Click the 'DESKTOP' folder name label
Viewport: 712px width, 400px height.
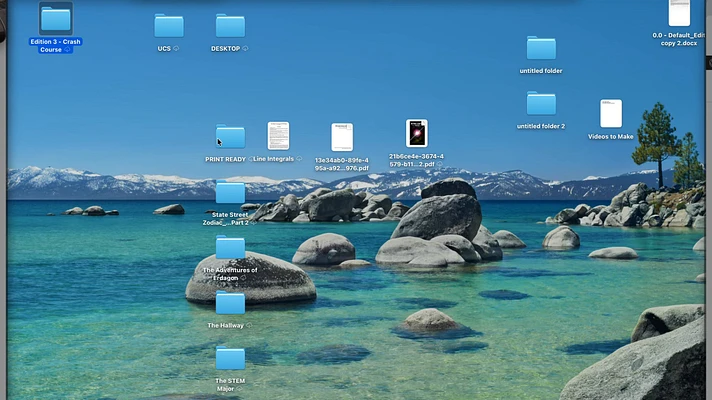point(226,48)
